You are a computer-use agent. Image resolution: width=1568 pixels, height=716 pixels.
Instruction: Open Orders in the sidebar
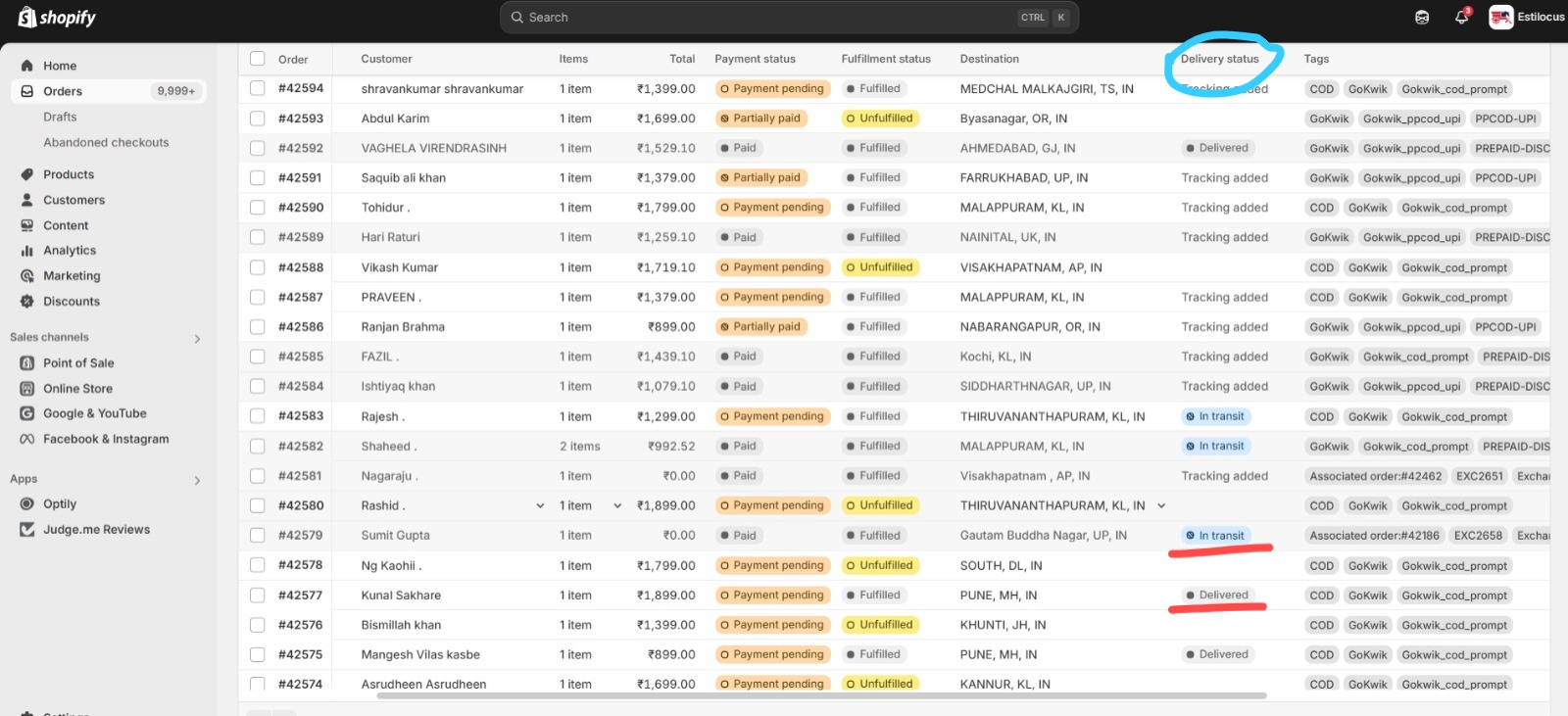(109, 91)
